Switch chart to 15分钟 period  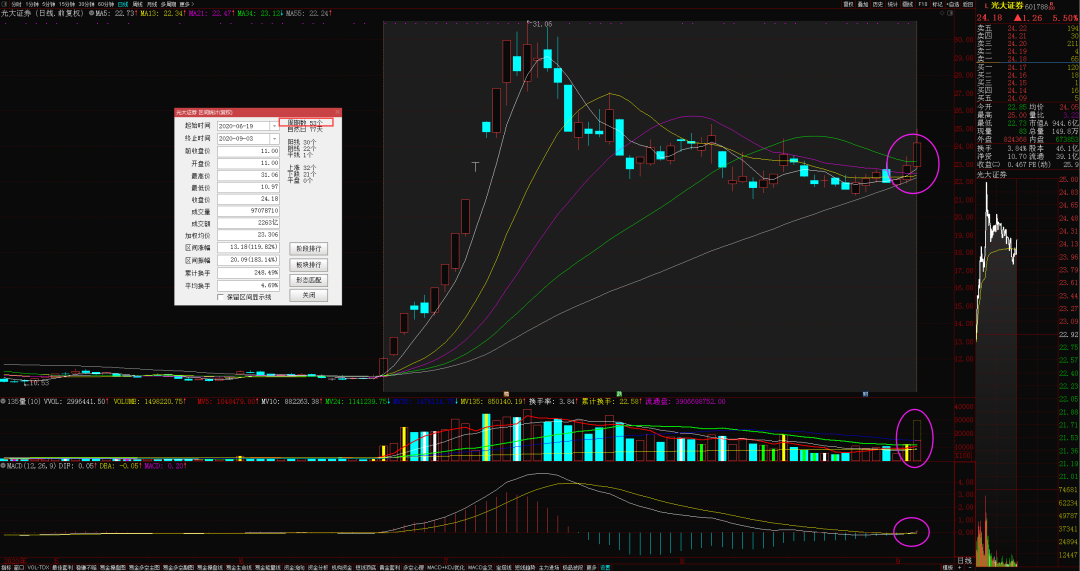click(67, 4)
